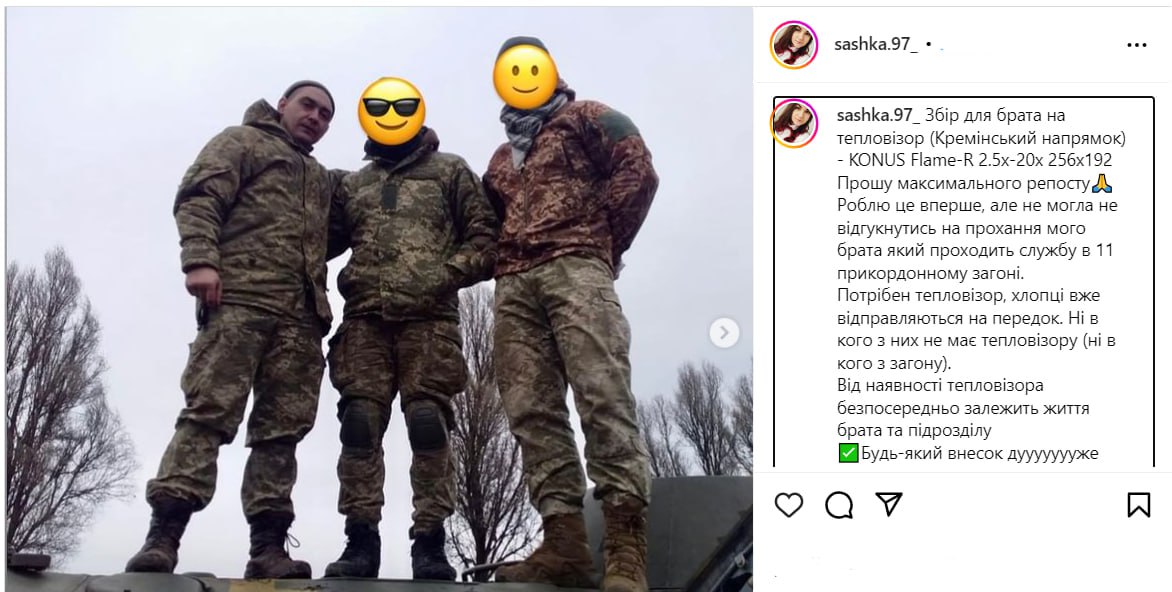1172x592 pixels.
Task: Click the profile avatar beside the caption
Action: 794,123
